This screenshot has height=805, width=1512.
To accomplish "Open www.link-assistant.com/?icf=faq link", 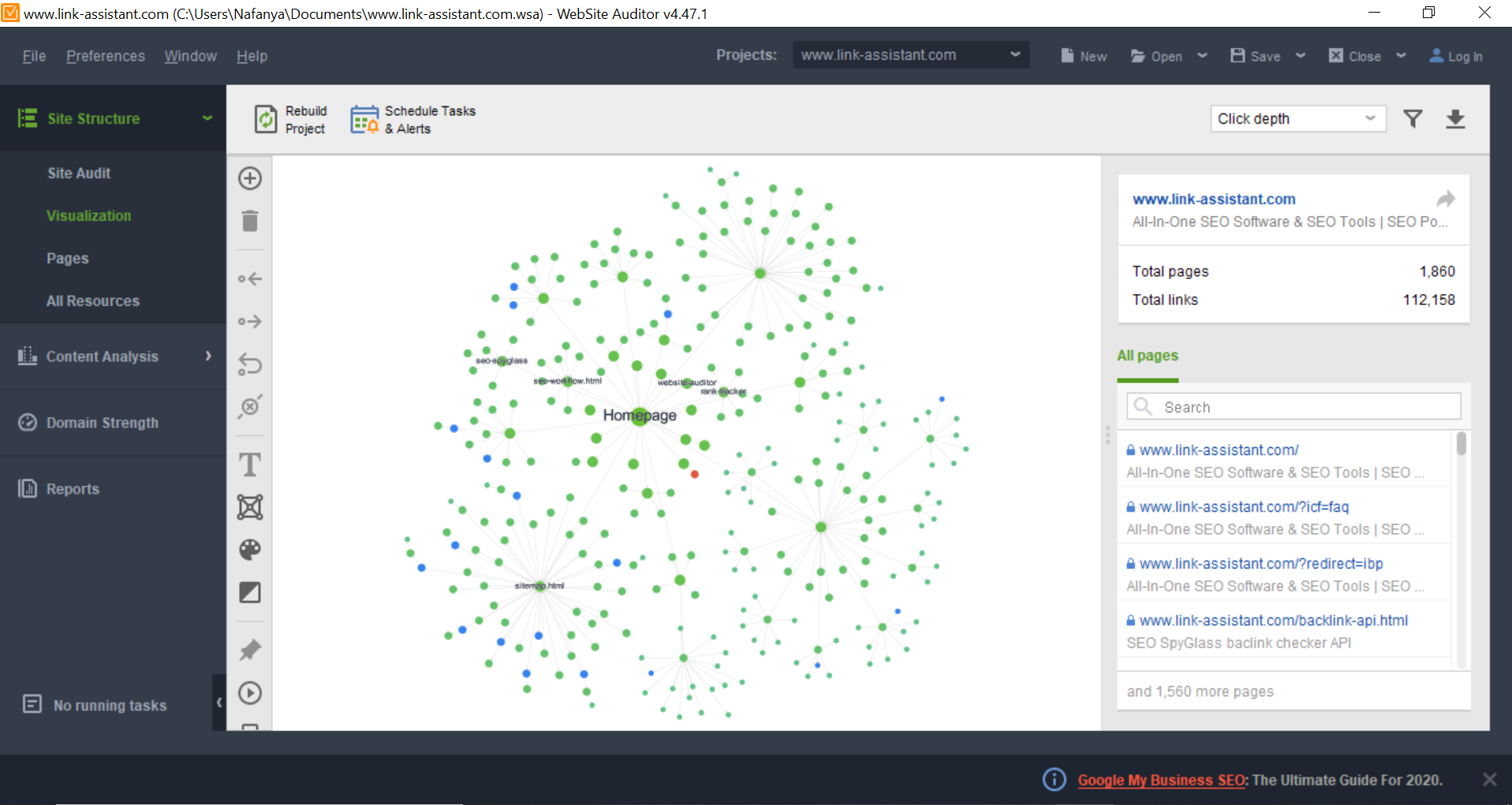I will click(1244, 507).
